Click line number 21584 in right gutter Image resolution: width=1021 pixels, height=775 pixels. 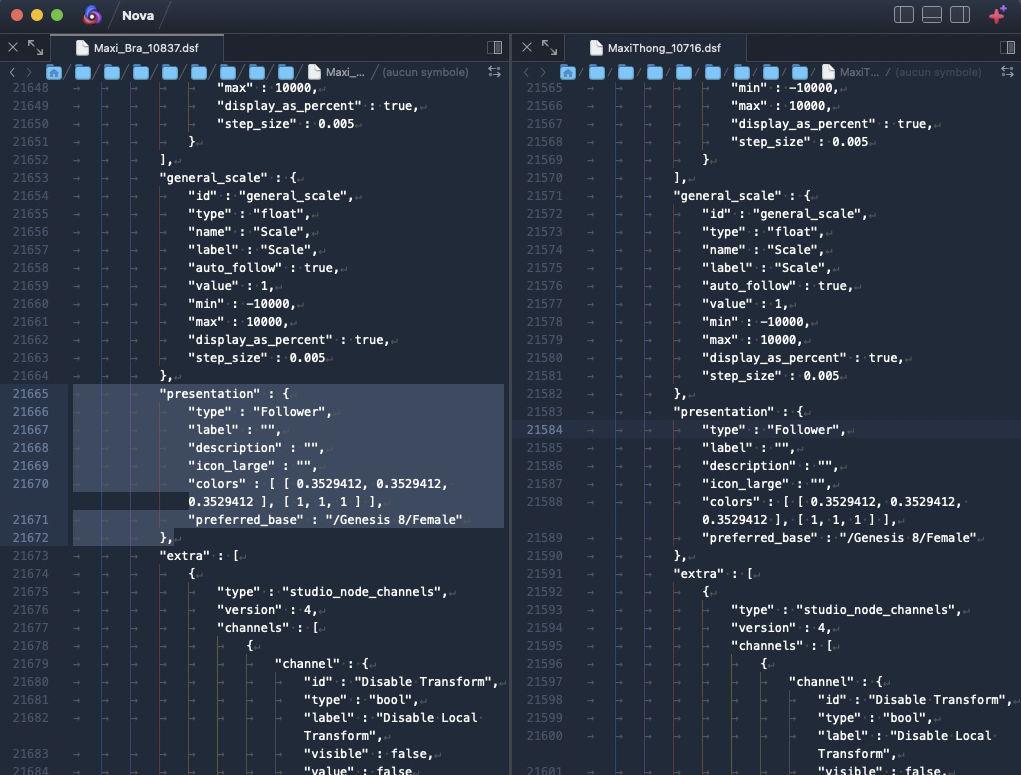544,429
